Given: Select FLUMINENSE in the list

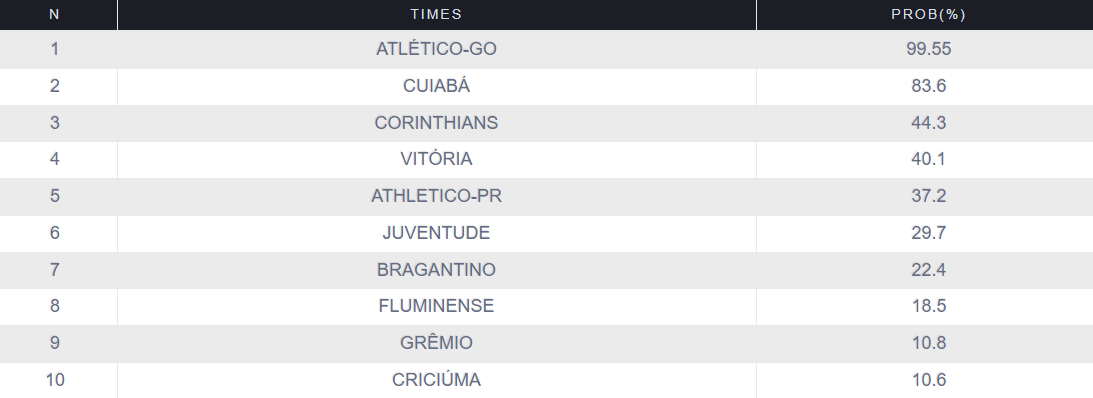Looking at the screenshot, I should point(436,306).
